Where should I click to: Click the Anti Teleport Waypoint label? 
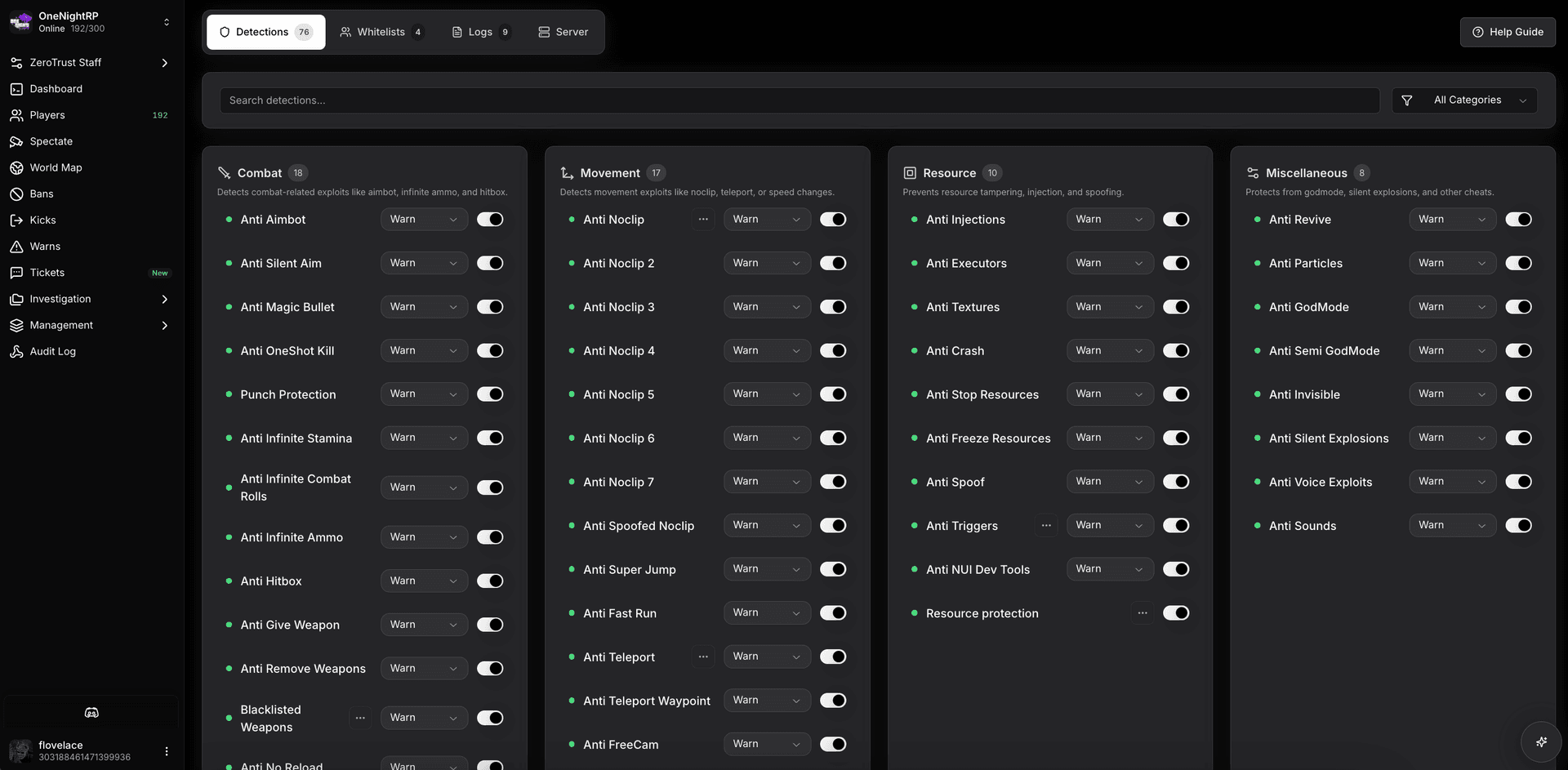[647, 701]
